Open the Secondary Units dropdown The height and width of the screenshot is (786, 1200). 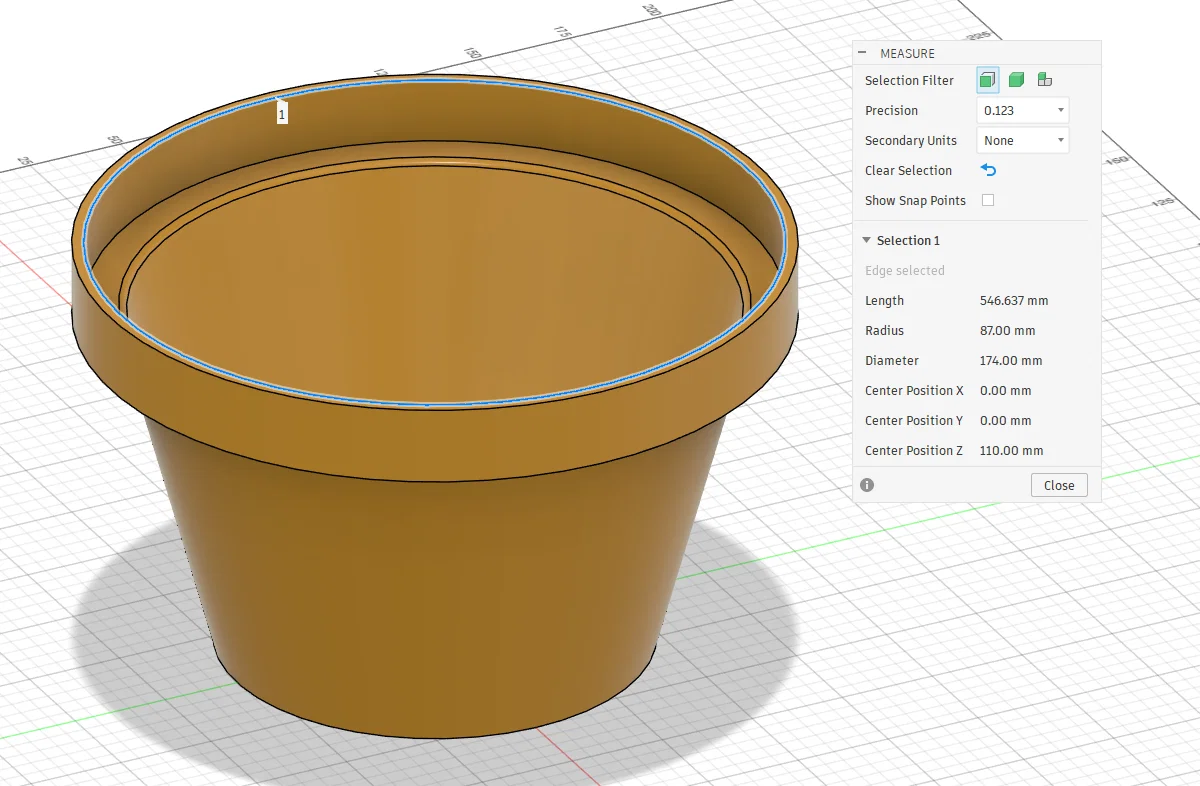click(1022, 140)
